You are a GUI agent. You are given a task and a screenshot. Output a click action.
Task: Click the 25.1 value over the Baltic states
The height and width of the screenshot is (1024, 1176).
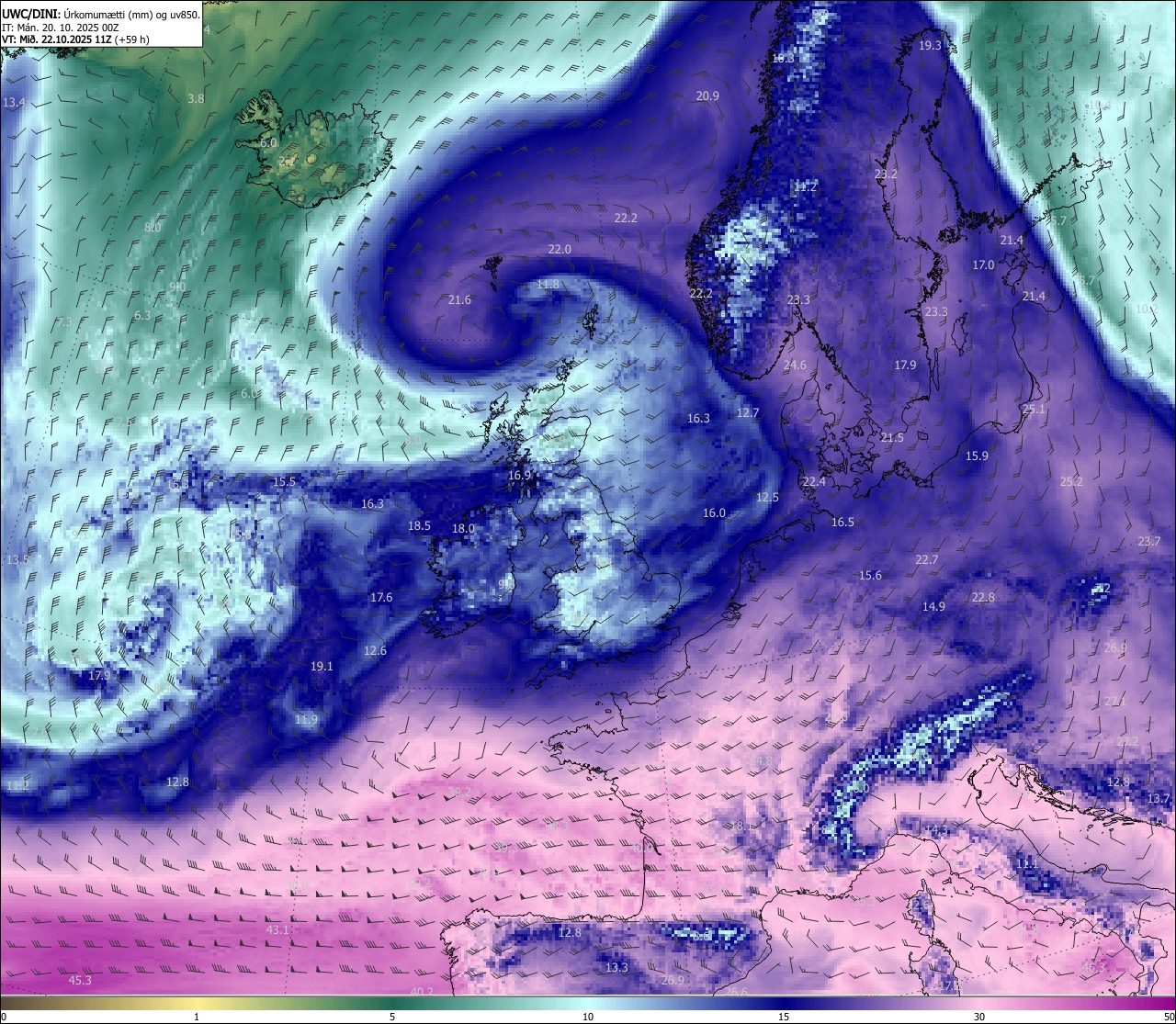1034,409
